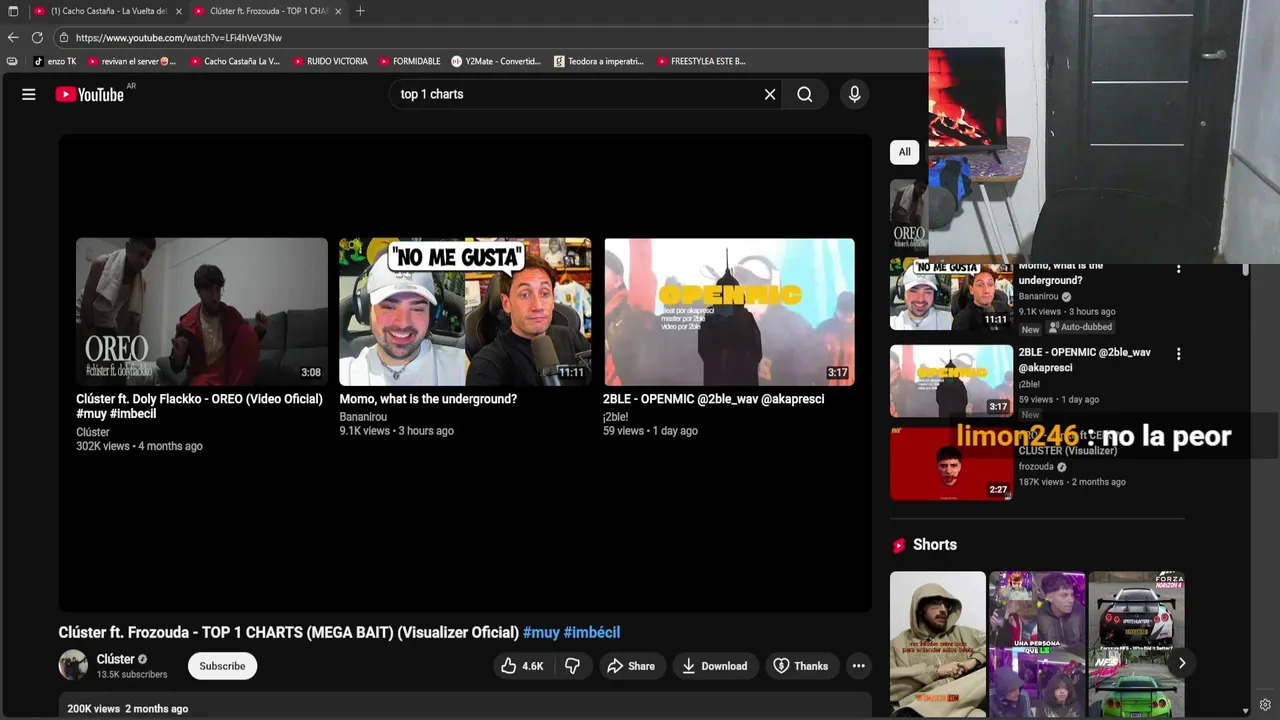This screenshot has width=1280, height=720.
Task: Open the second Short with purple collage
Action: click(x=1037, y=644)
